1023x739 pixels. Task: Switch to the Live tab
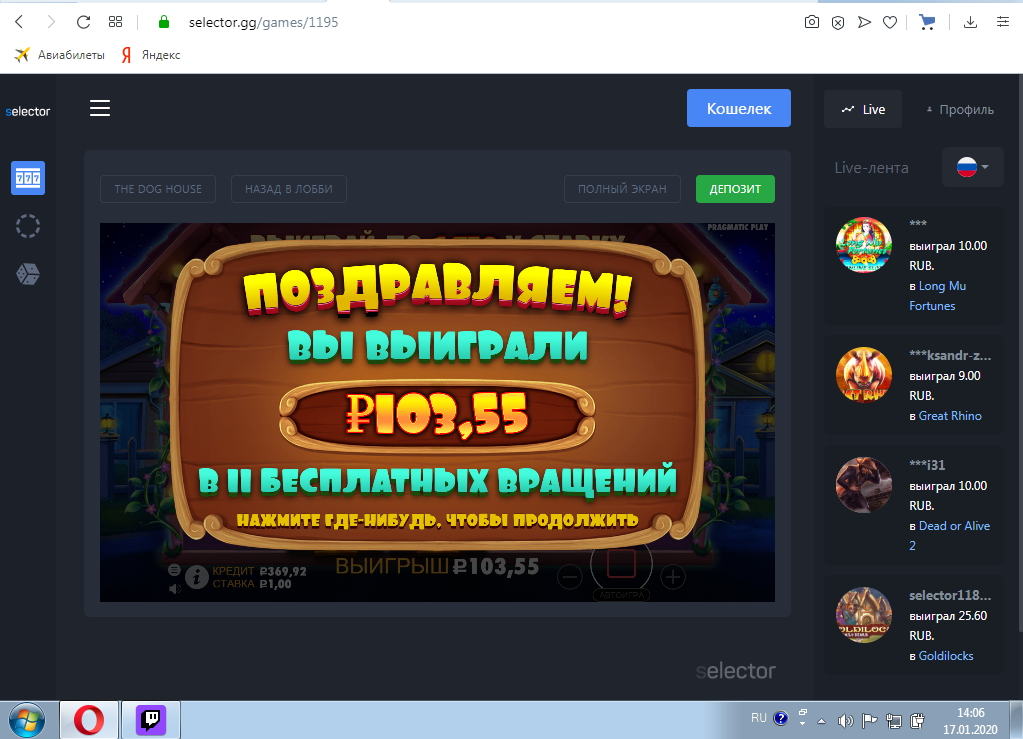(x=863, y=110)
